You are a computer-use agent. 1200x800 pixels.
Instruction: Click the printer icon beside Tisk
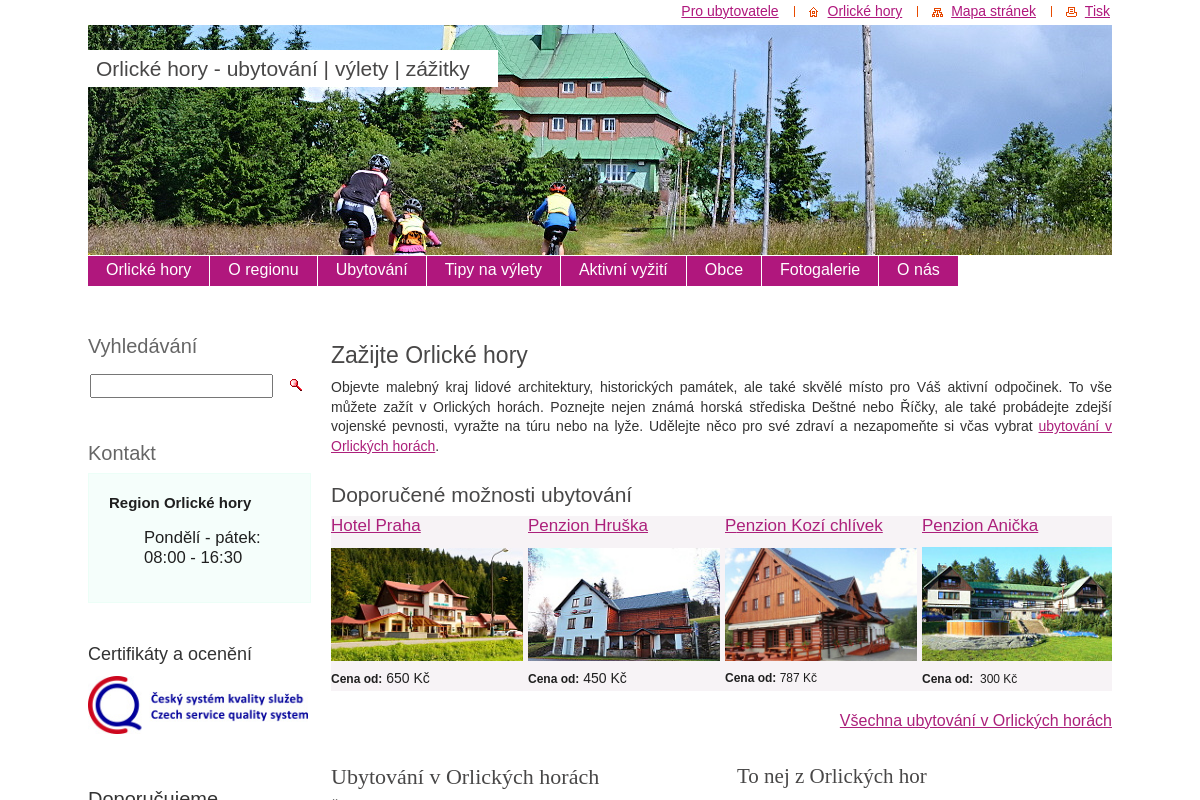coord(1070,11)
